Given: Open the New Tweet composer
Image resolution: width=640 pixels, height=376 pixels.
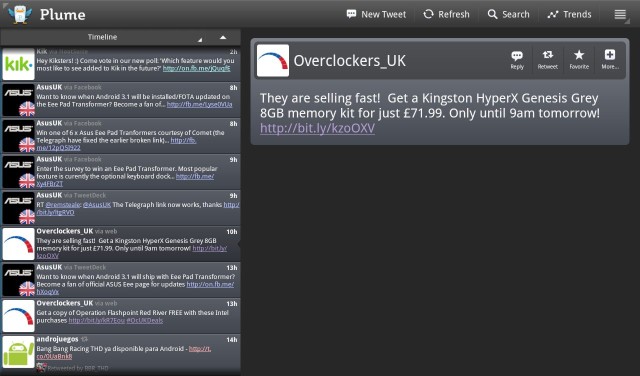Looking at the screenshot, I should click(x=376, y=14).
